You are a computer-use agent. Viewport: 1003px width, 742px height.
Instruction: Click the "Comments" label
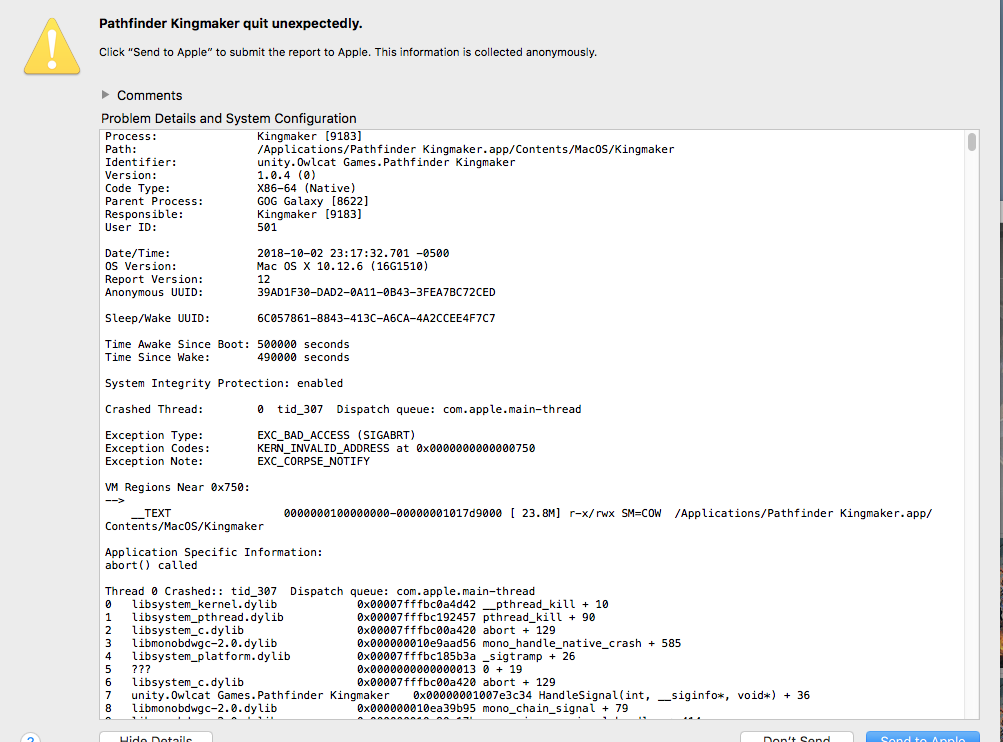point(150,95)
